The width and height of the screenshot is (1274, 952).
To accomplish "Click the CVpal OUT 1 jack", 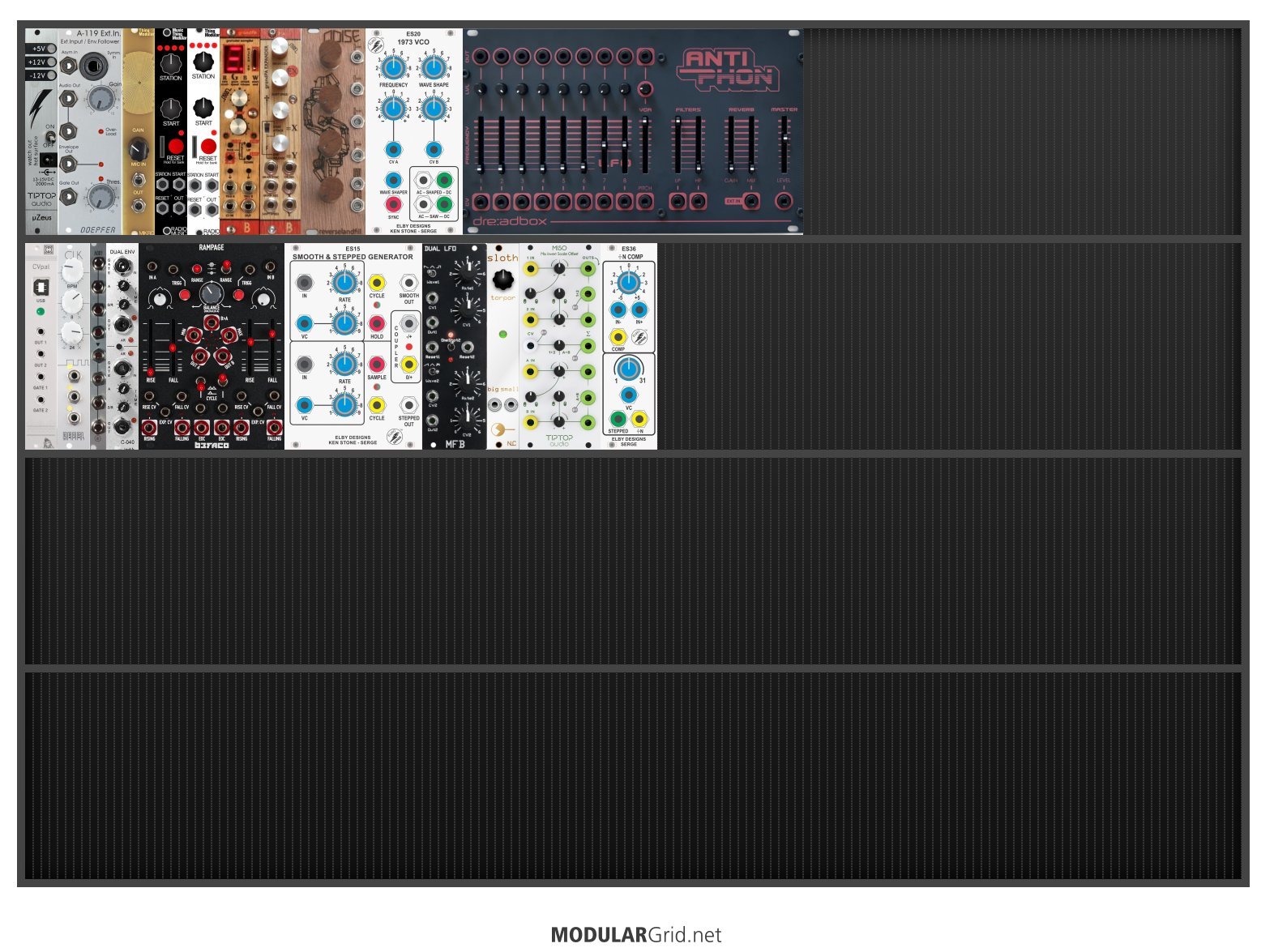I will (x=41, y=331).
